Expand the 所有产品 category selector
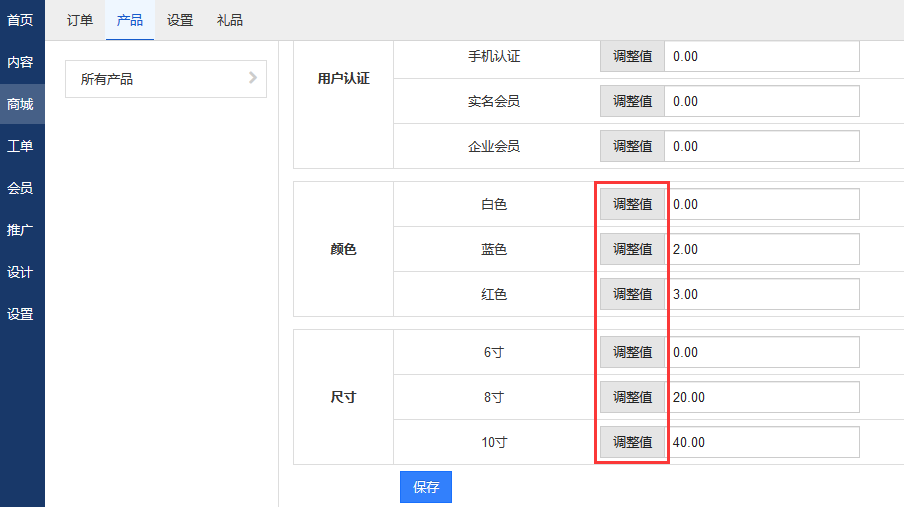Viewport: 904px width, 507px height. tap(166, 79)
